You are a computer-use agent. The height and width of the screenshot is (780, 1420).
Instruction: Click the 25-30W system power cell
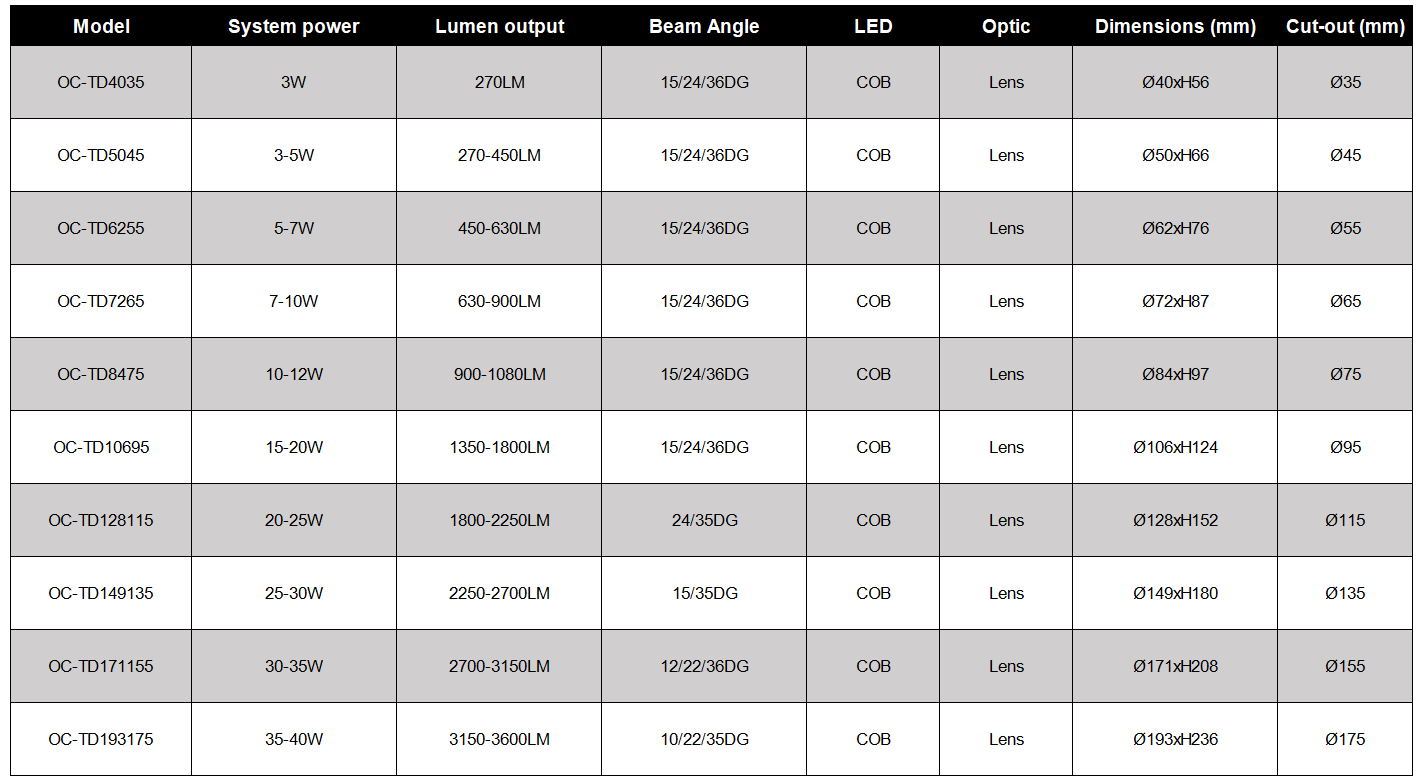[294, 593]
